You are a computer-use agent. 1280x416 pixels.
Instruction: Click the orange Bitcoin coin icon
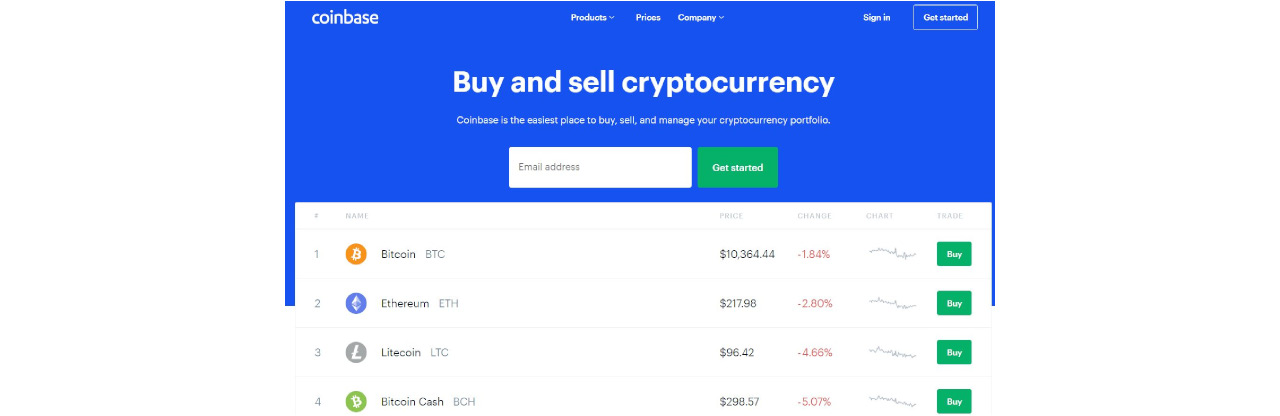click(x=356, y=254)
